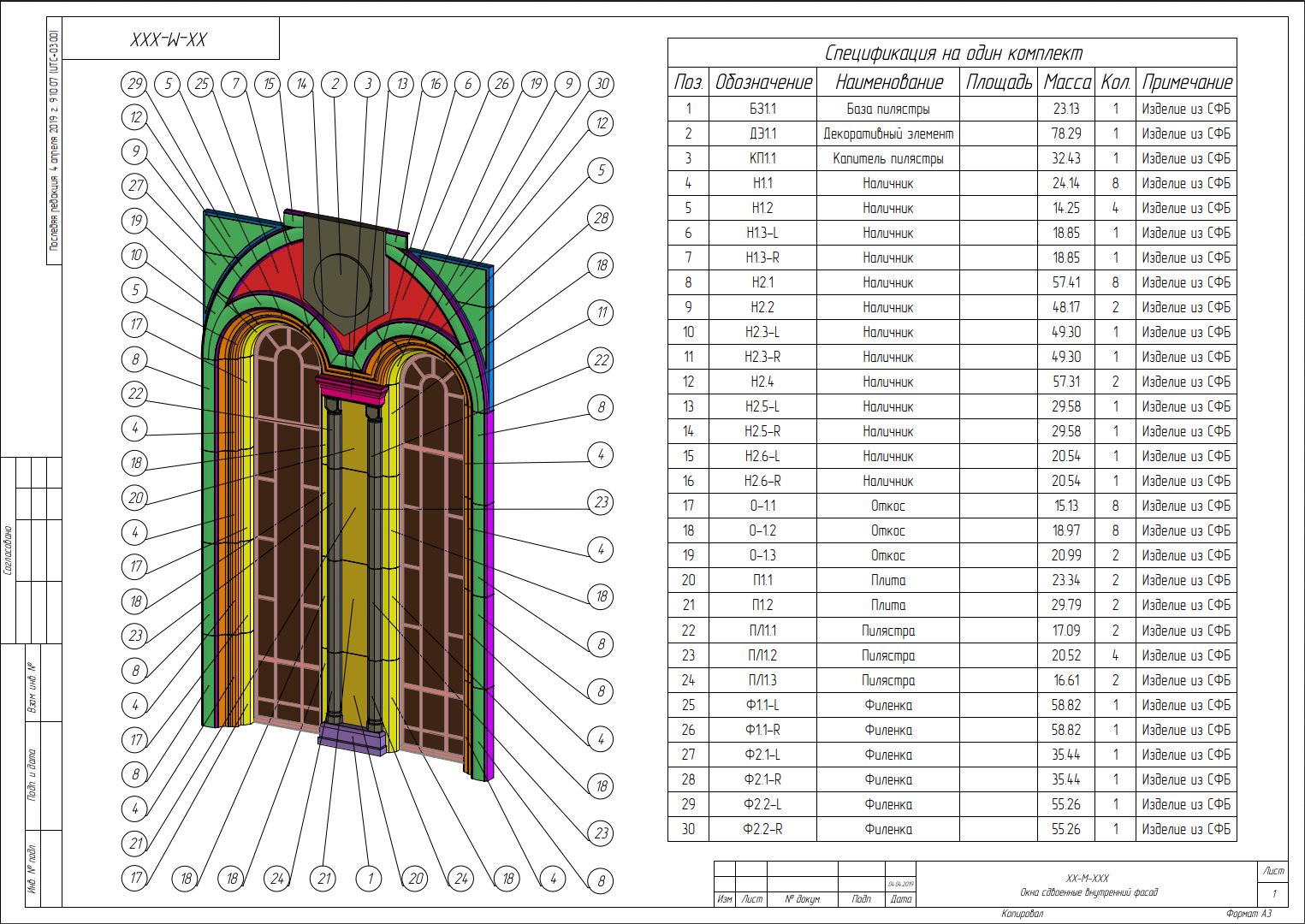Click mass value 29.79
The height and width of the screenshot is (924, 1305).
tap(1066, 605)
